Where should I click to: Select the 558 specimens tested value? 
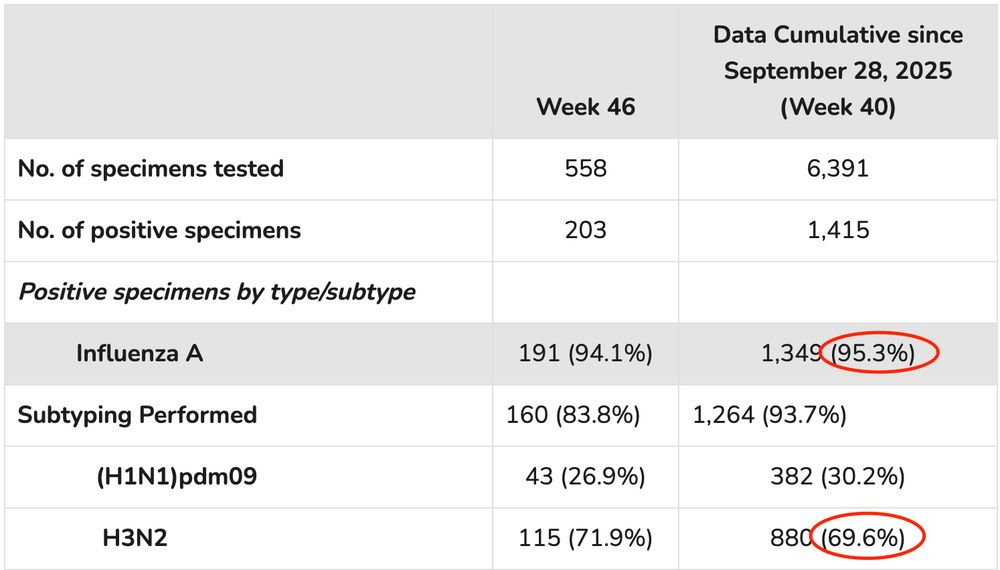click(x=585, y=168)
